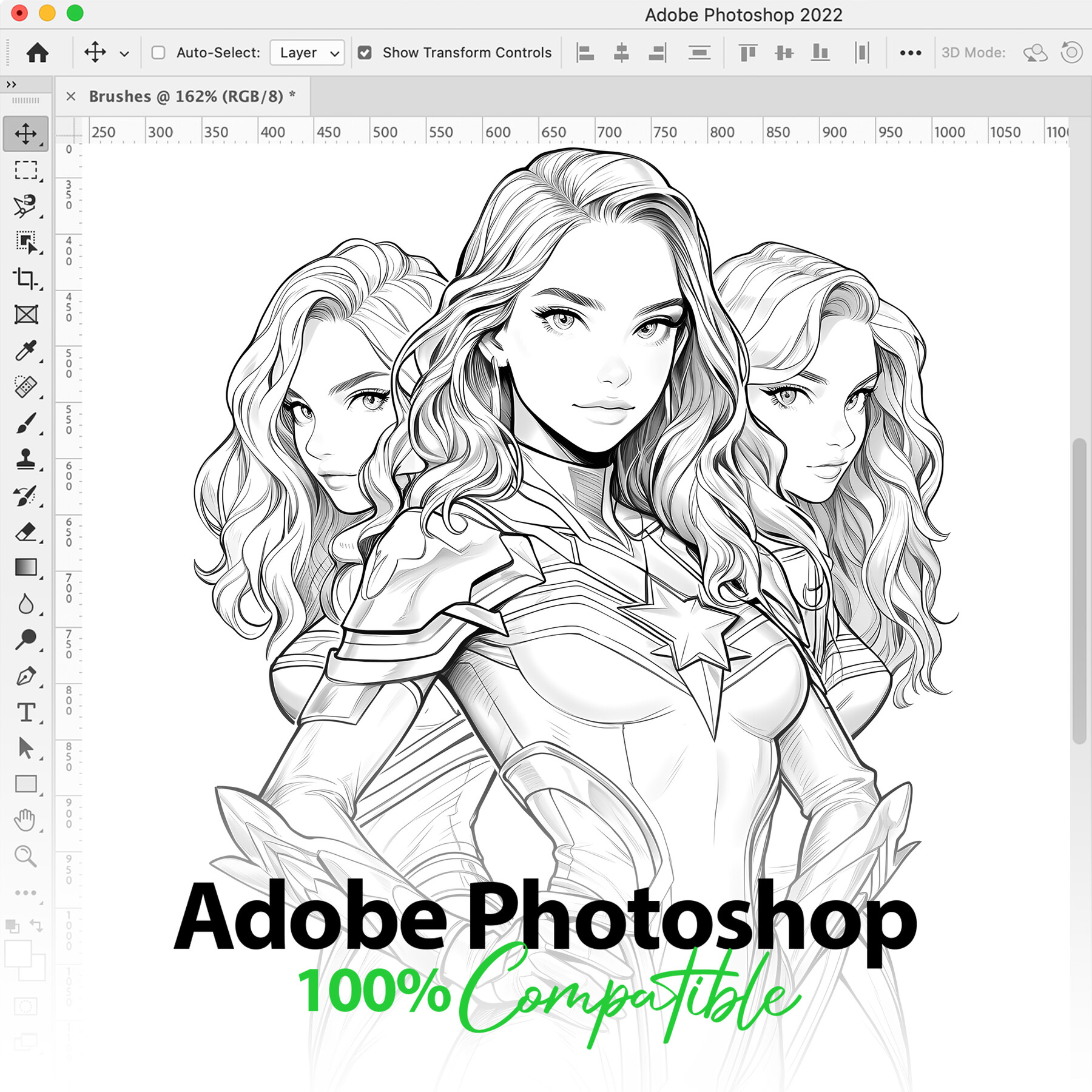Click Align bottom edges icon

pyautogui.click(x=820, y=53)
